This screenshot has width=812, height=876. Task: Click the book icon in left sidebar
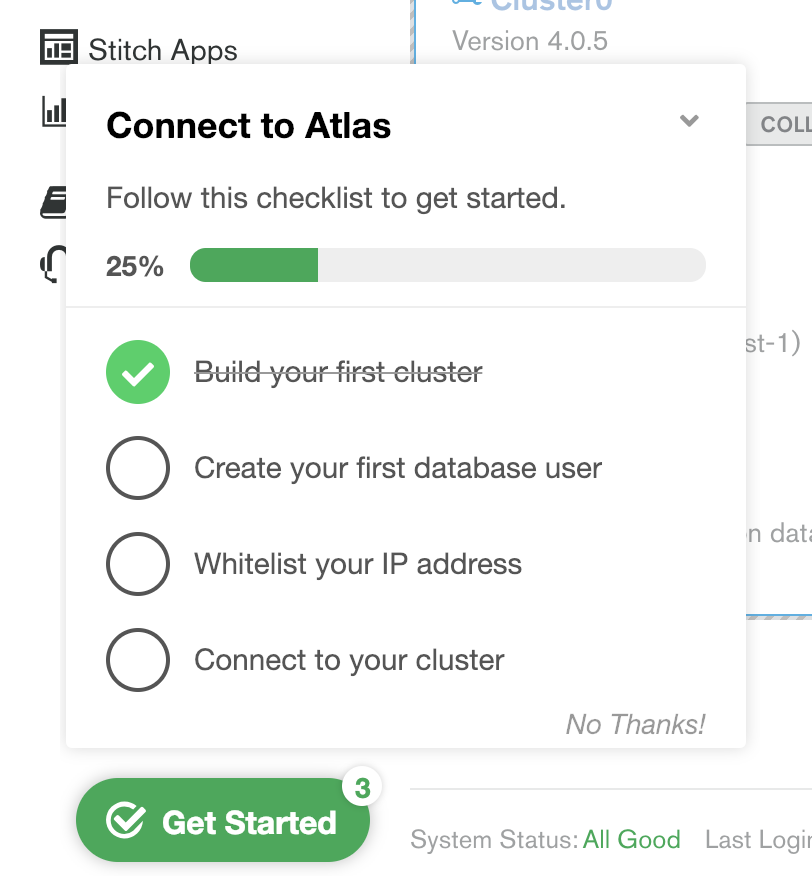coord(53,204)
